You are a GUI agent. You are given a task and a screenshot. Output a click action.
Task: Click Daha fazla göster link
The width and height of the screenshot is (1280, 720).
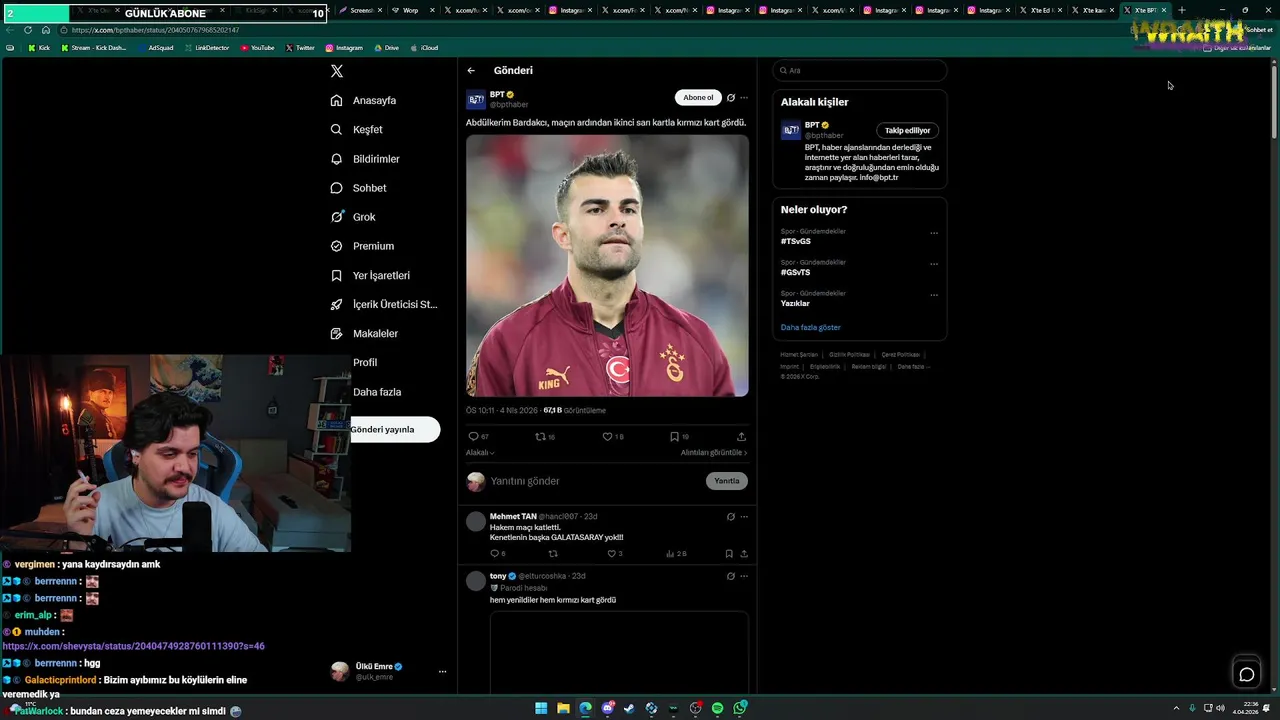tap(811, 328)
